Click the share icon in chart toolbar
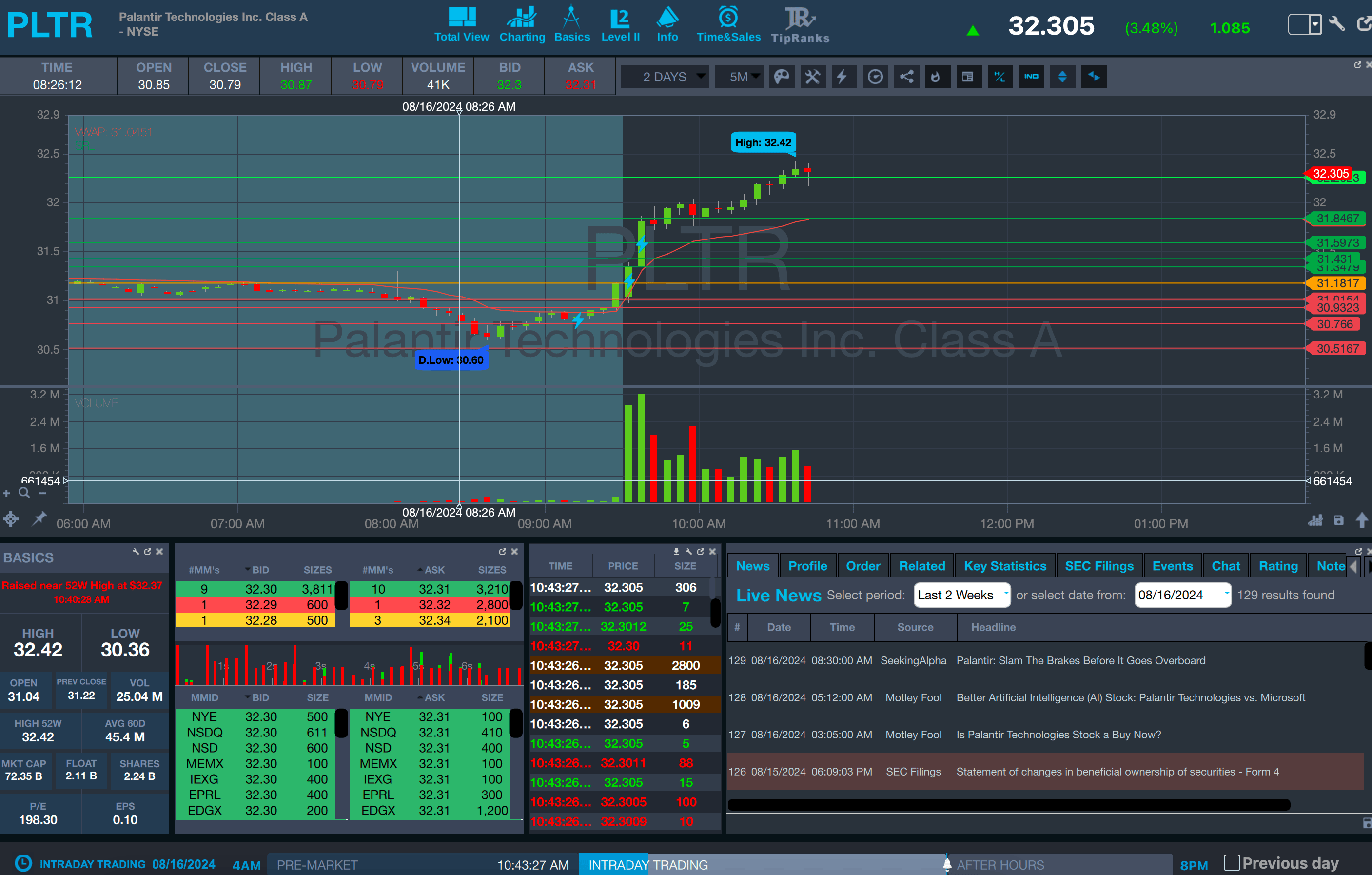 click(906, 77)
